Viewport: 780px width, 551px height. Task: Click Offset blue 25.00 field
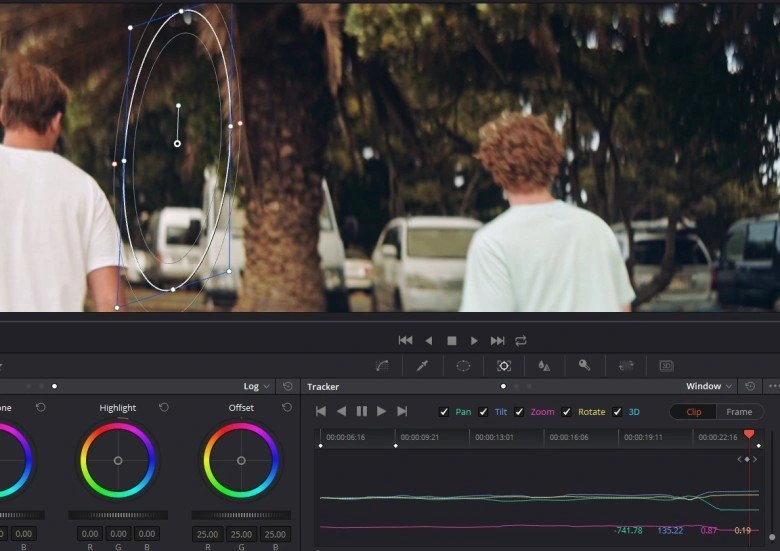click(275, 534)
